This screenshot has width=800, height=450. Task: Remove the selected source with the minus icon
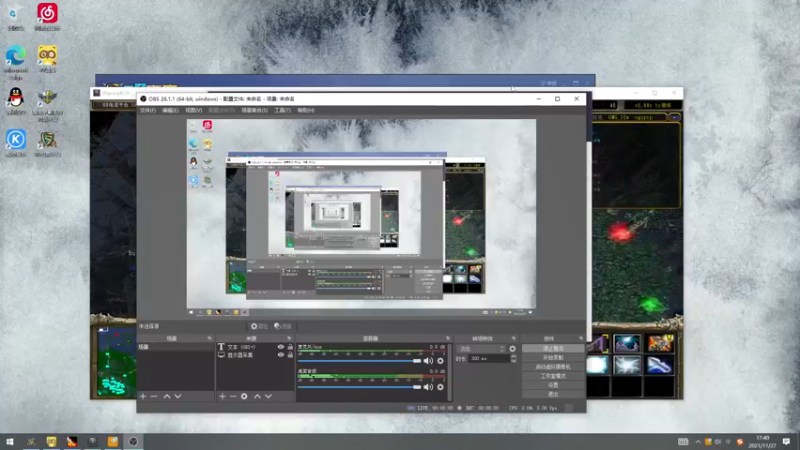[233, 396]
